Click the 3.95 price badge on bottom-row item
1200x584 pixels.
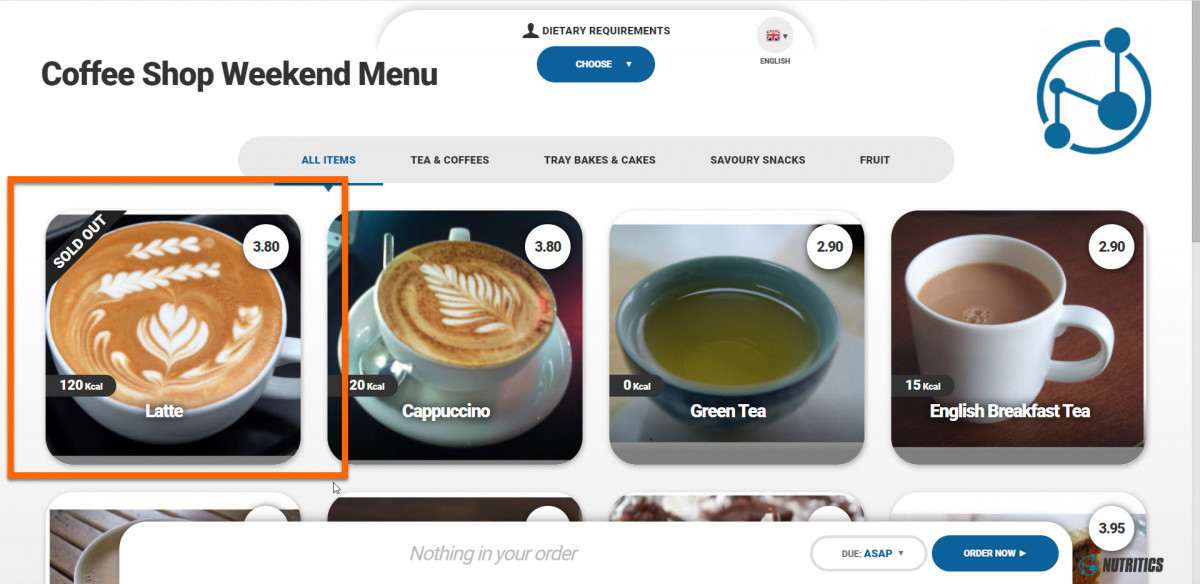(1112, 528)
